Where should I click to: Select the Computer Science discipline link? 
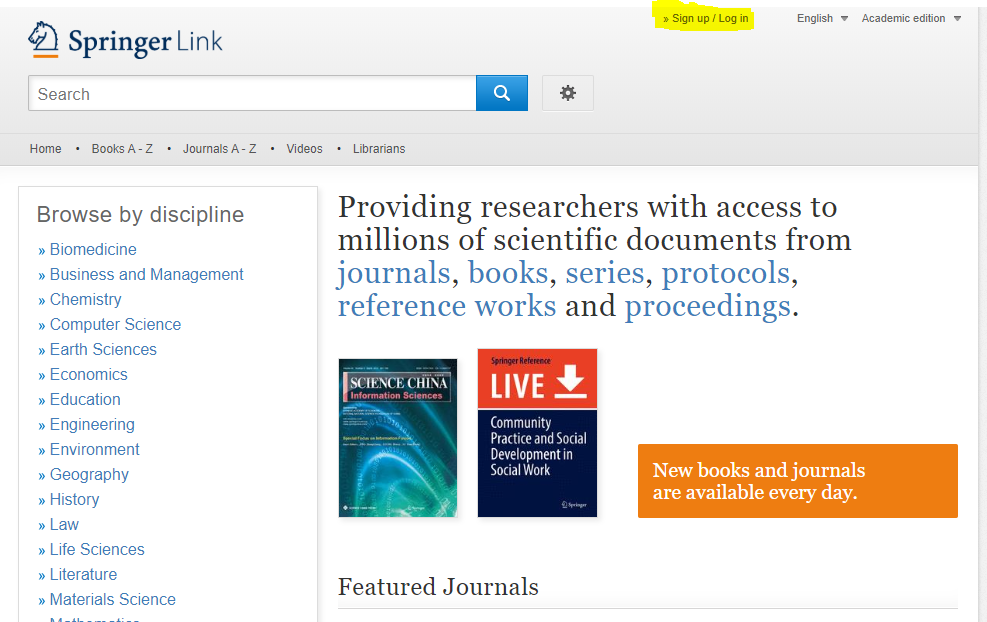coord(115,325)
